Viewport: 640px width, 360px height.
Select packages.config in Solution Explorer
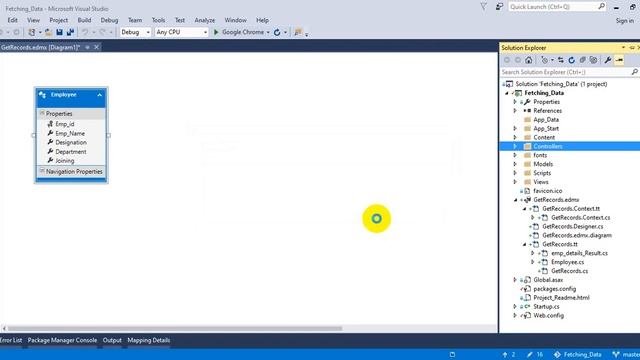point(555,289)
